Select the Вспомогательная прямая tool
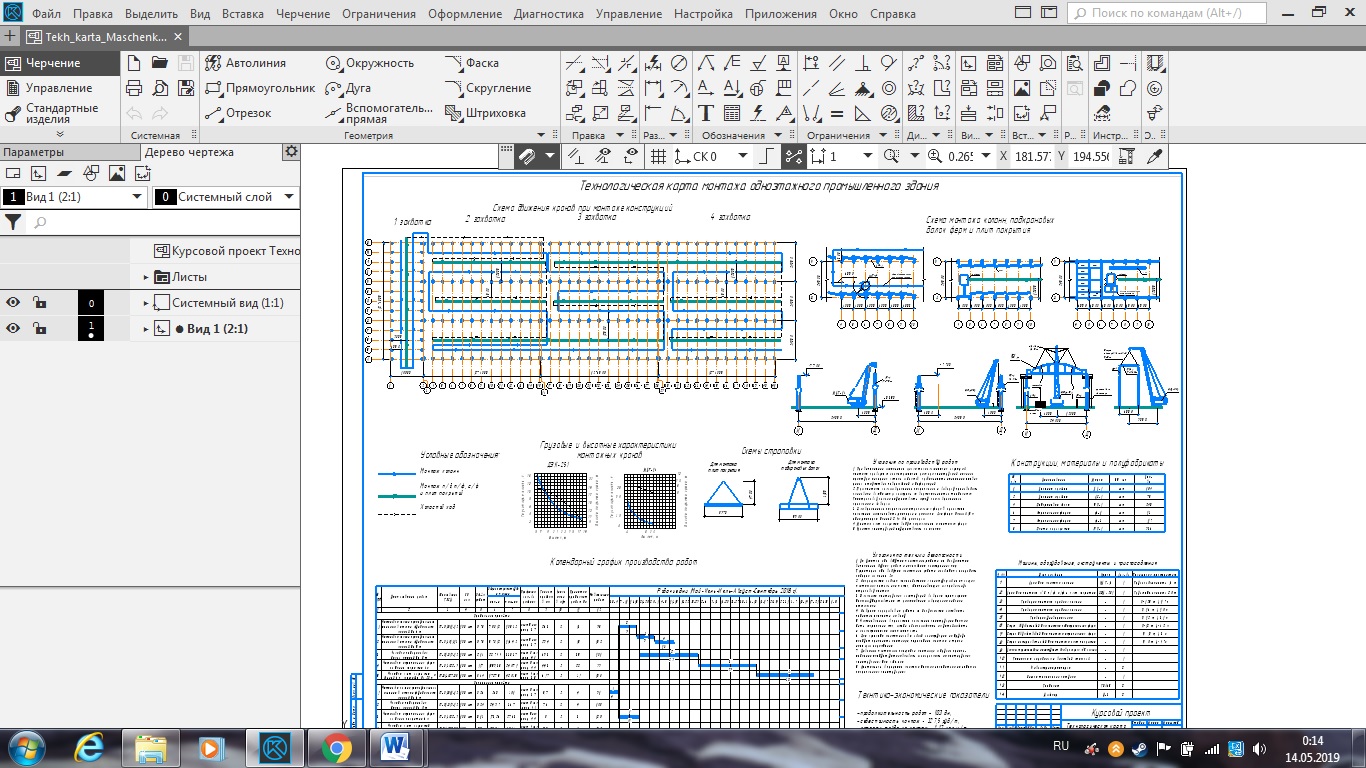This screenshot has height=768, width=1366. [379, 113]
